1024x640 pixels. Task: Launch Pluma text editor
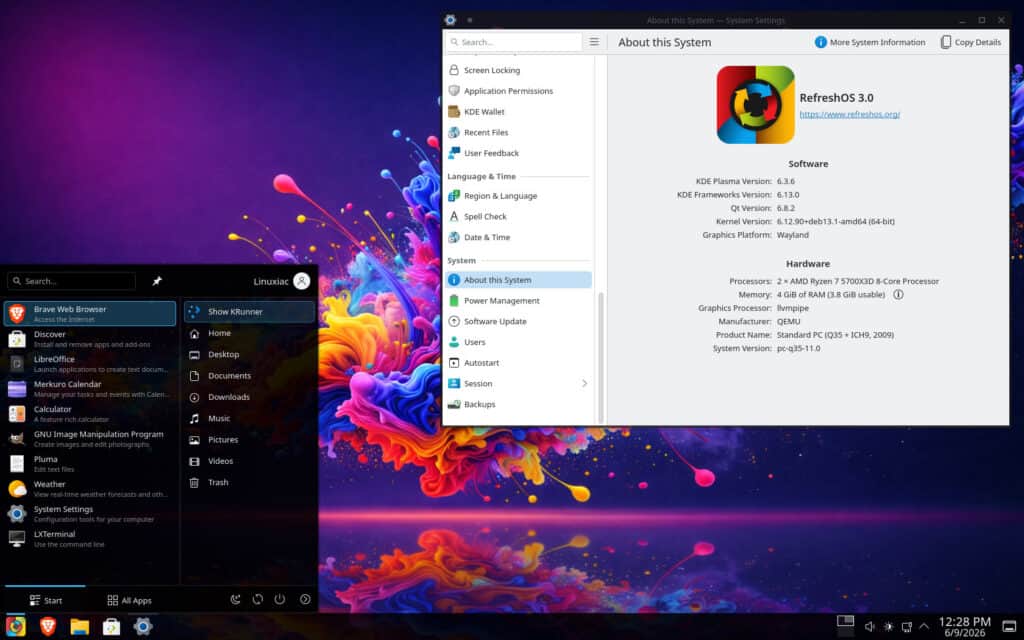90,464
